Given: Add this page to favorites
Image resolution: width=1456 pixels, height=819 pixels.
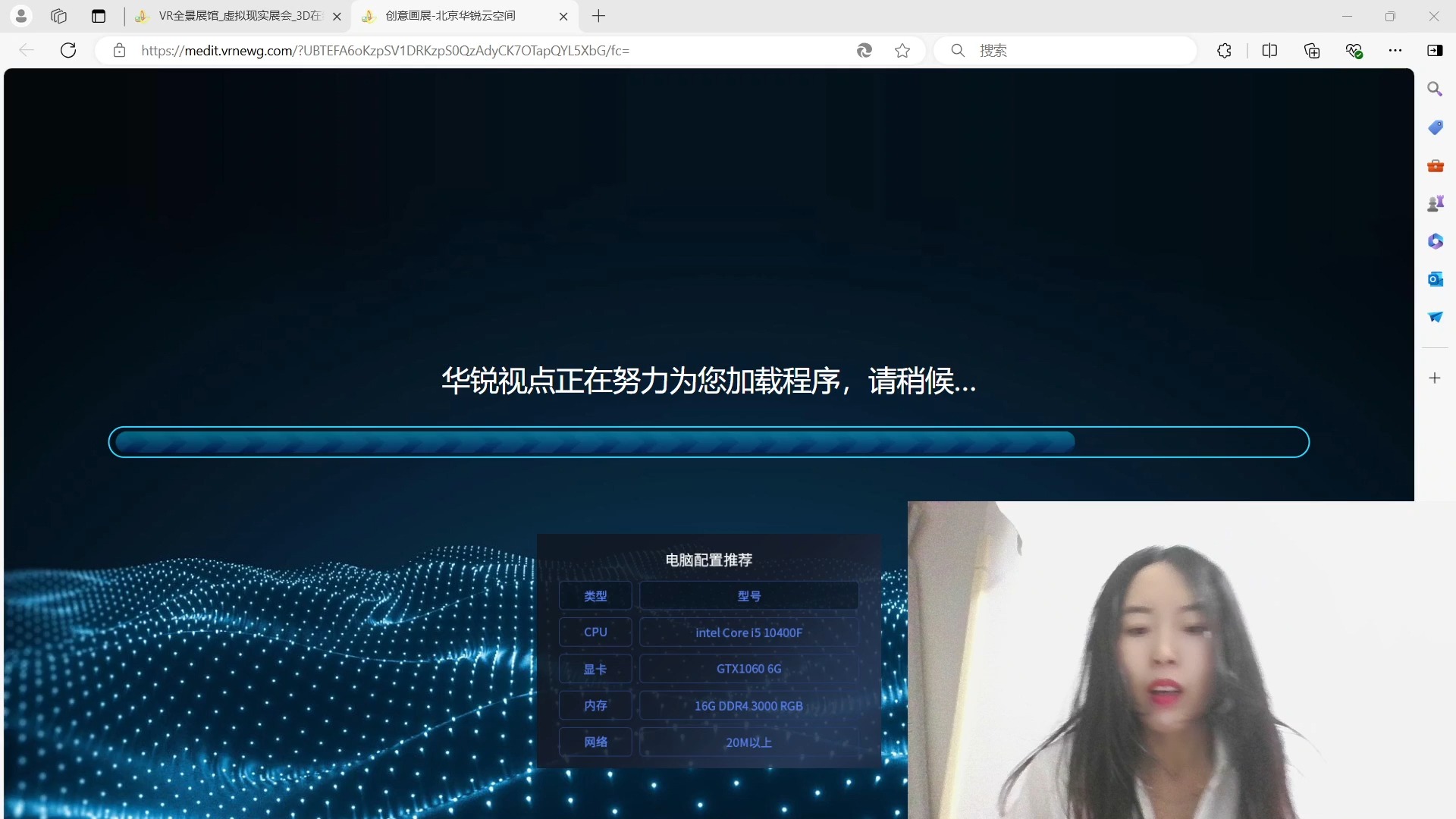Looking at the screenshot, I should 902,50.
